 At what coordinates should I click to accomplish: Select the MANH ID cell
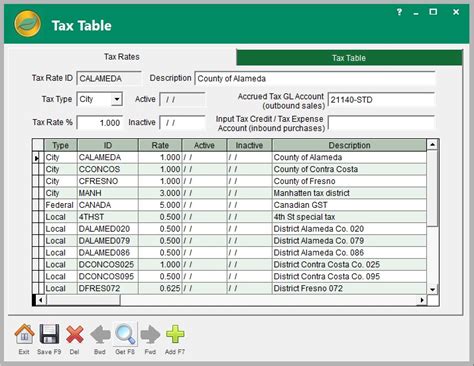(108, 193)
